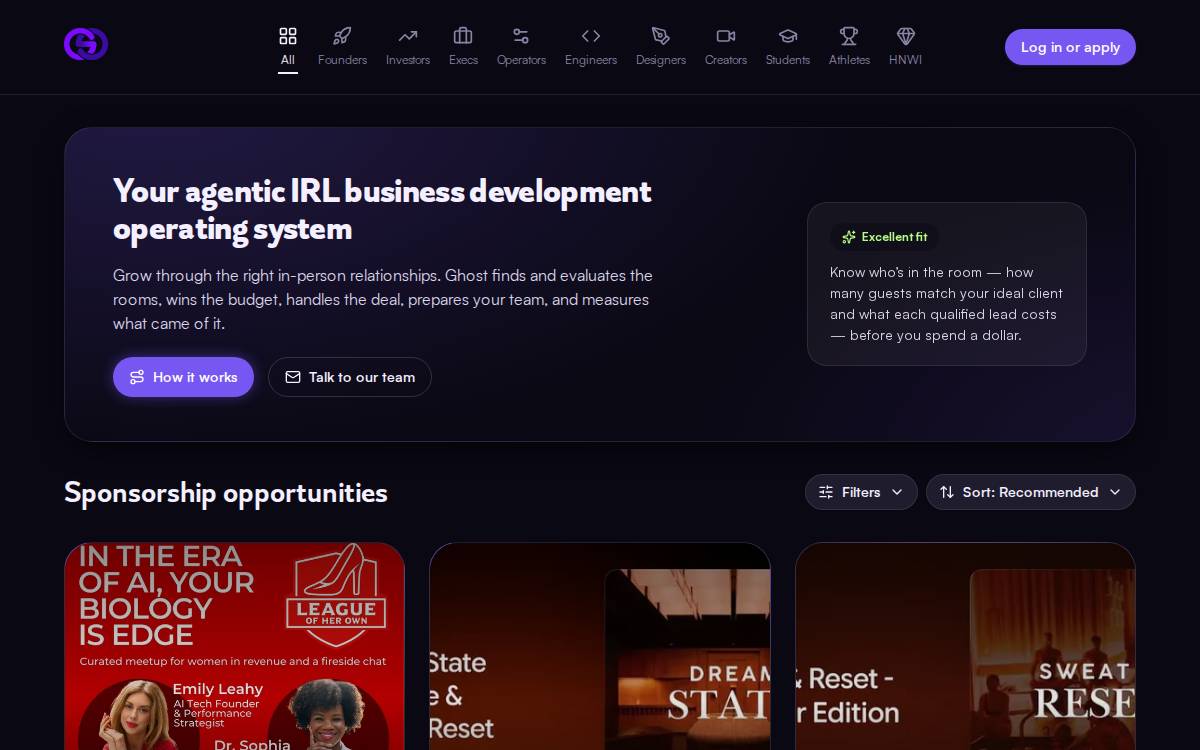This screenshot has width=1200, height=750.
Task: Click the Execs label text
Action: click(x=463, y=60)
